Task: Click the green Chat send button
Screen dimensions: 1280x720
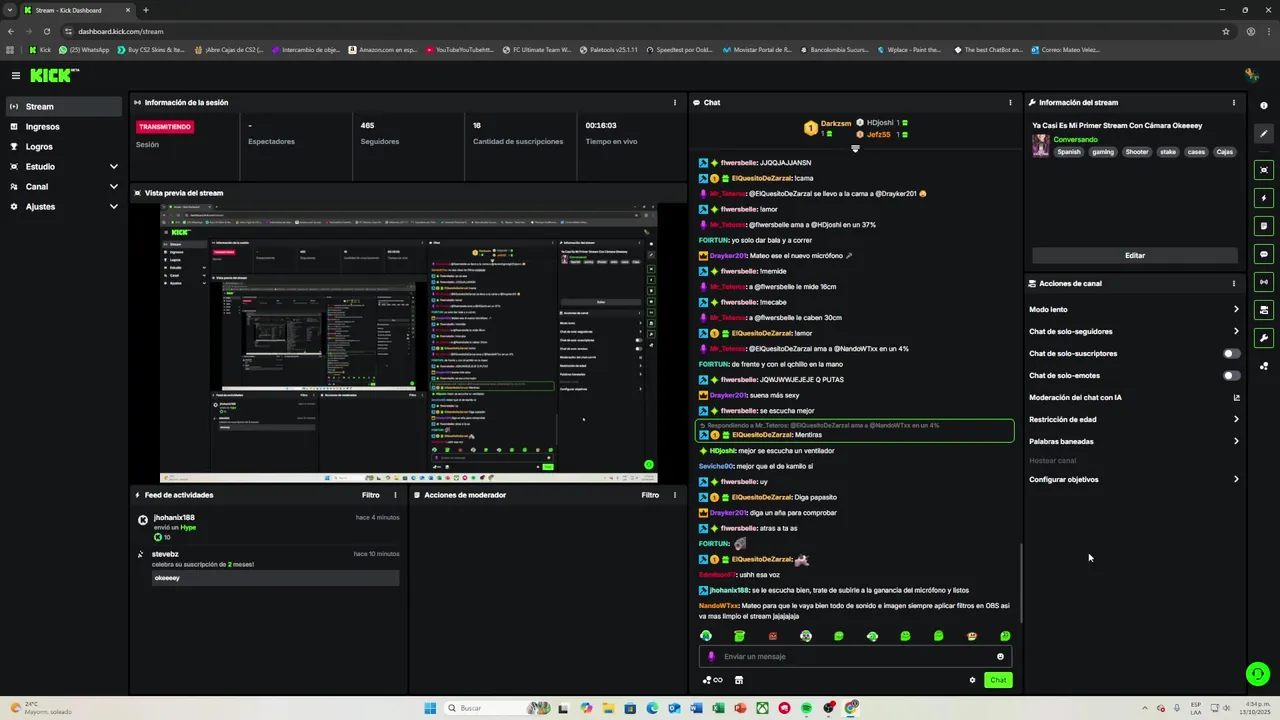Action: click(x=998, y=680)
